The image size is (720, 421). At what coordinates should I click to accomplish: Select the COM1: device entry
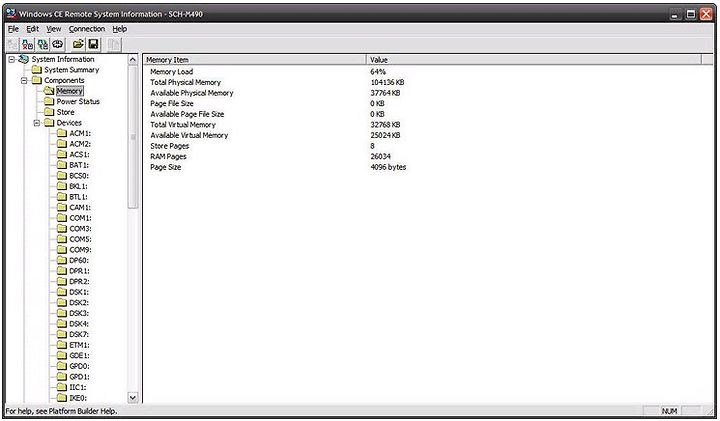(80, 218)
